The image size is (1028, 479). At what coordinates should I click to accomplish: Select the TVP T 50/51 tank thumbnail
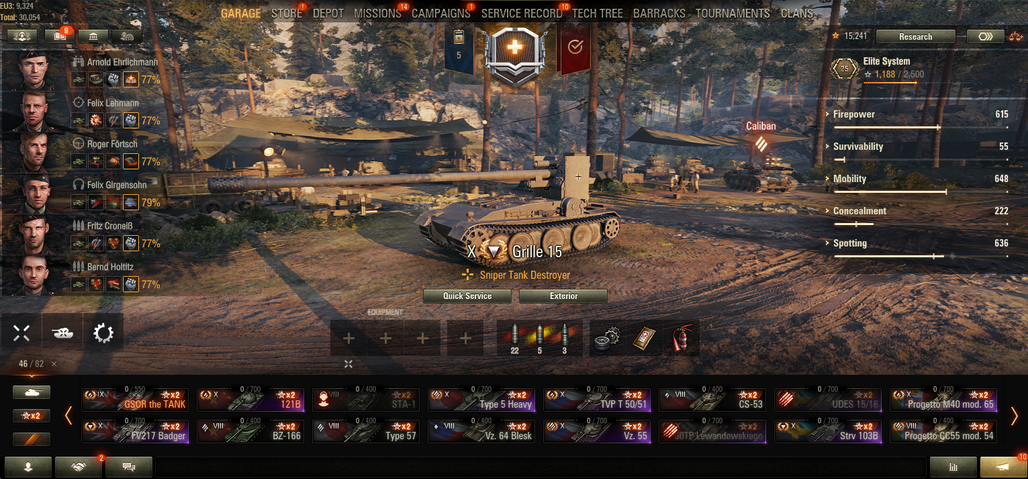[597, 400]
